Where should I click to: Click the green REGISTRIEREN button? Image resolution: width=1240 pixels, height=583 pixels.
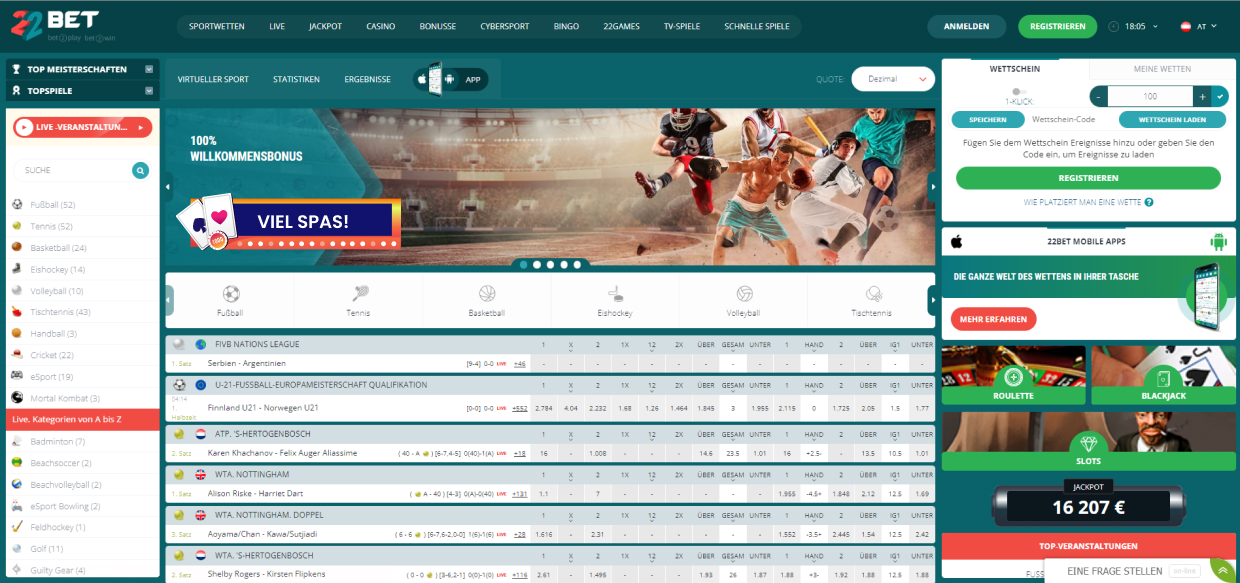(1057, 26)
